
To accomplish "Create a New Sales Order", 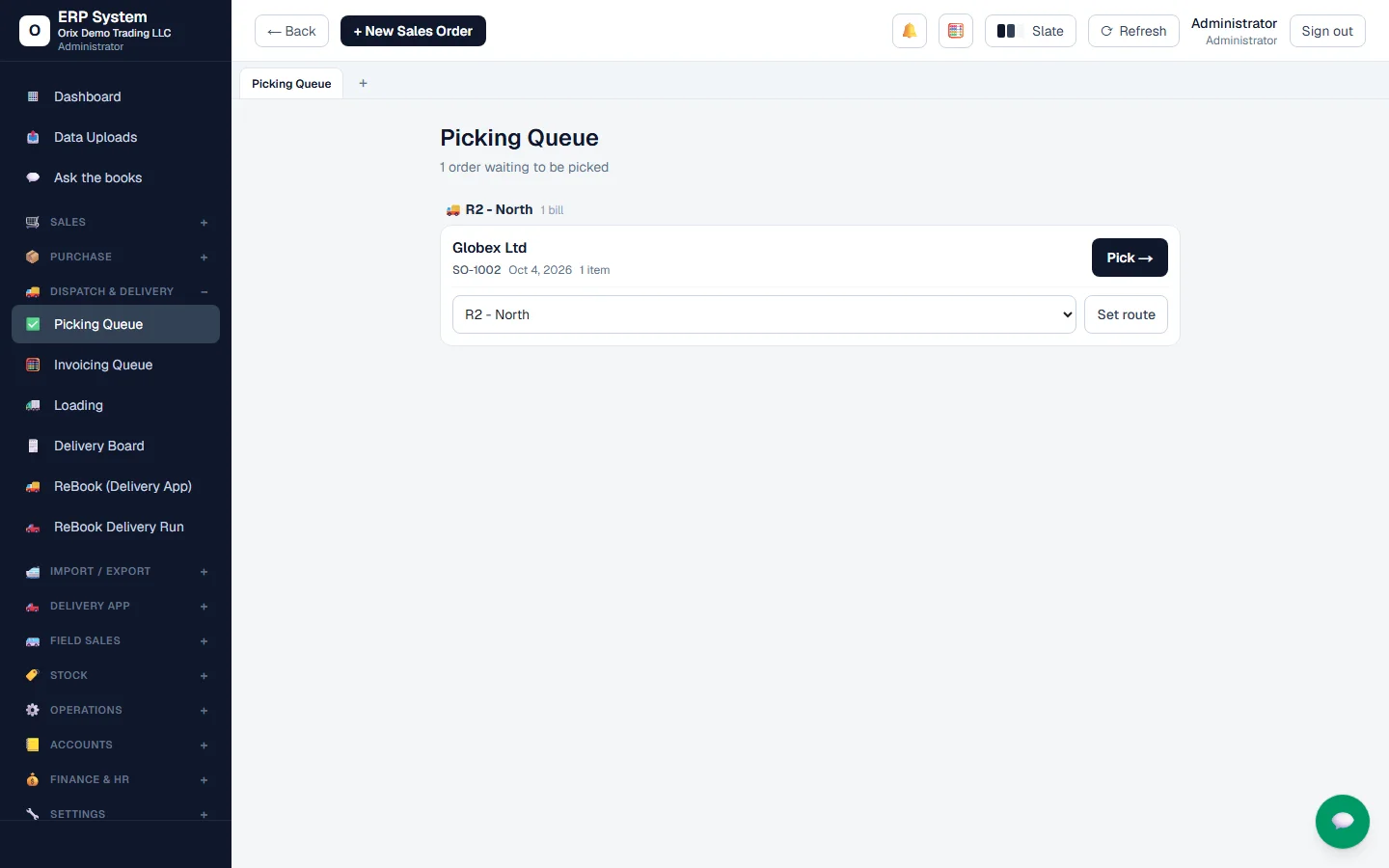I will (413, 31).
